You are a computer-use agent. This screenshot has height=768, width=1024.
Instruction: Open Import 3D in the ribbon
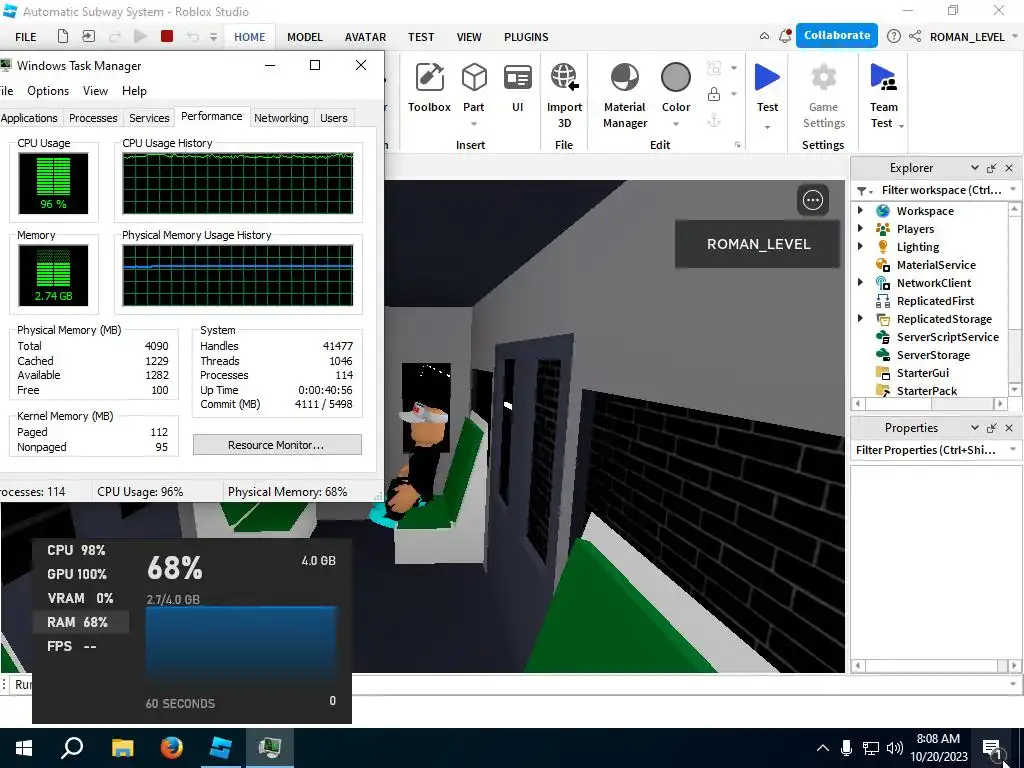point(564,95)
